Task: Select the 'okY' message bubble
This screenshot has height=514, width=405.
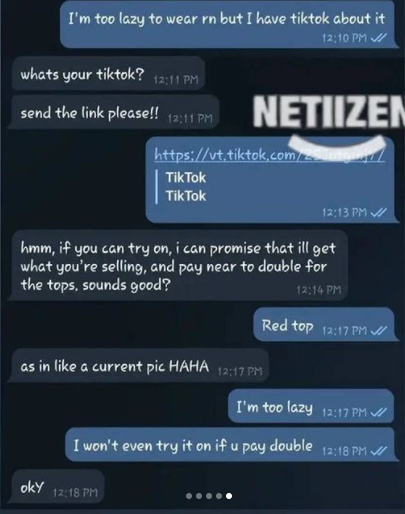Action: [x=57, y=487]
